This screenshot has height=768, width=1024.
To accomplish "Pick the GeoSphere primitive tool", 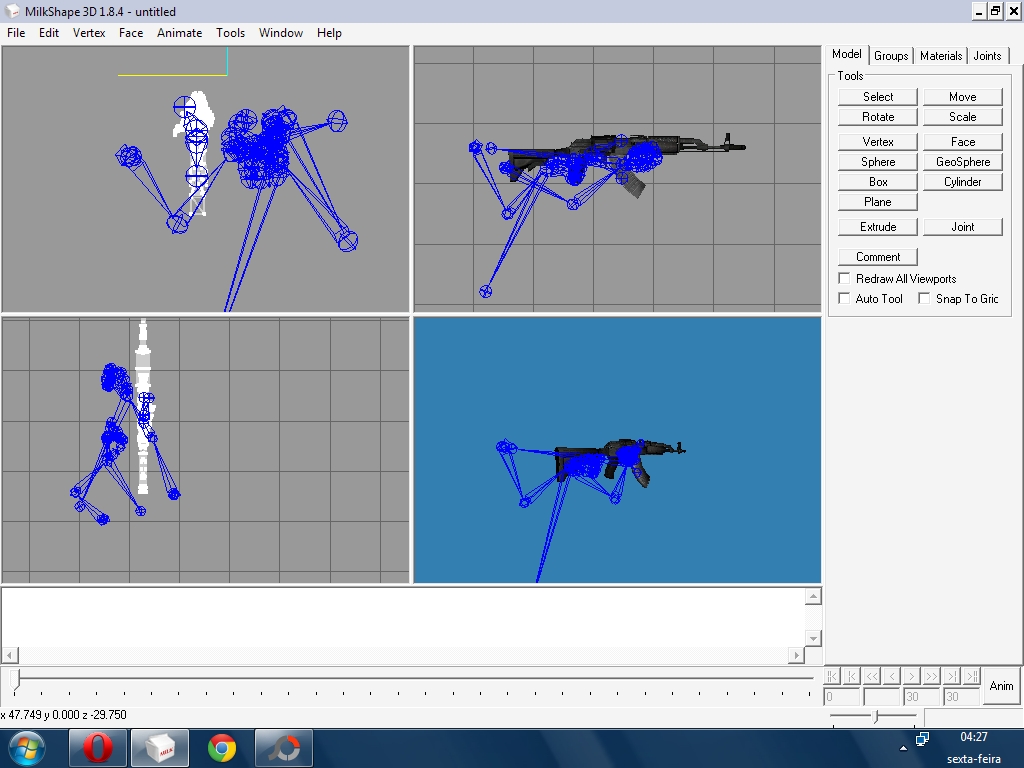I will [963, 162].
